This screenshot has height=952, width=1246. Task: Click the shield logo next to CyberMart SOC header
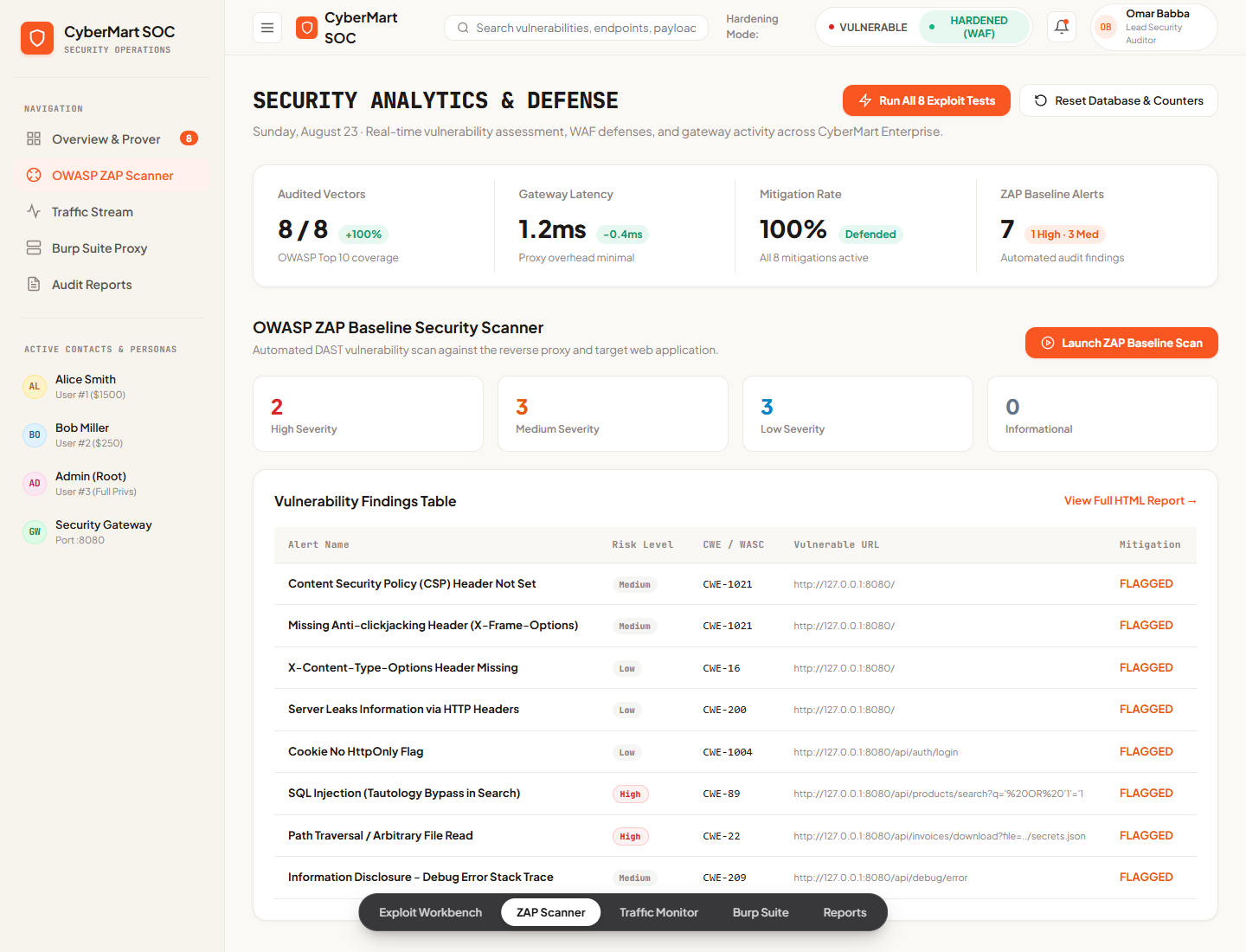pos(306,28)
